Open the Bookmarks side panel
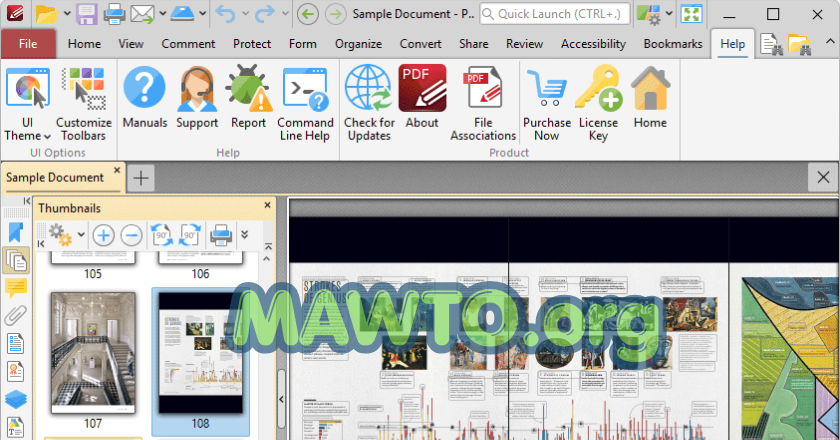The image size is (840, 440). [16, 233]
